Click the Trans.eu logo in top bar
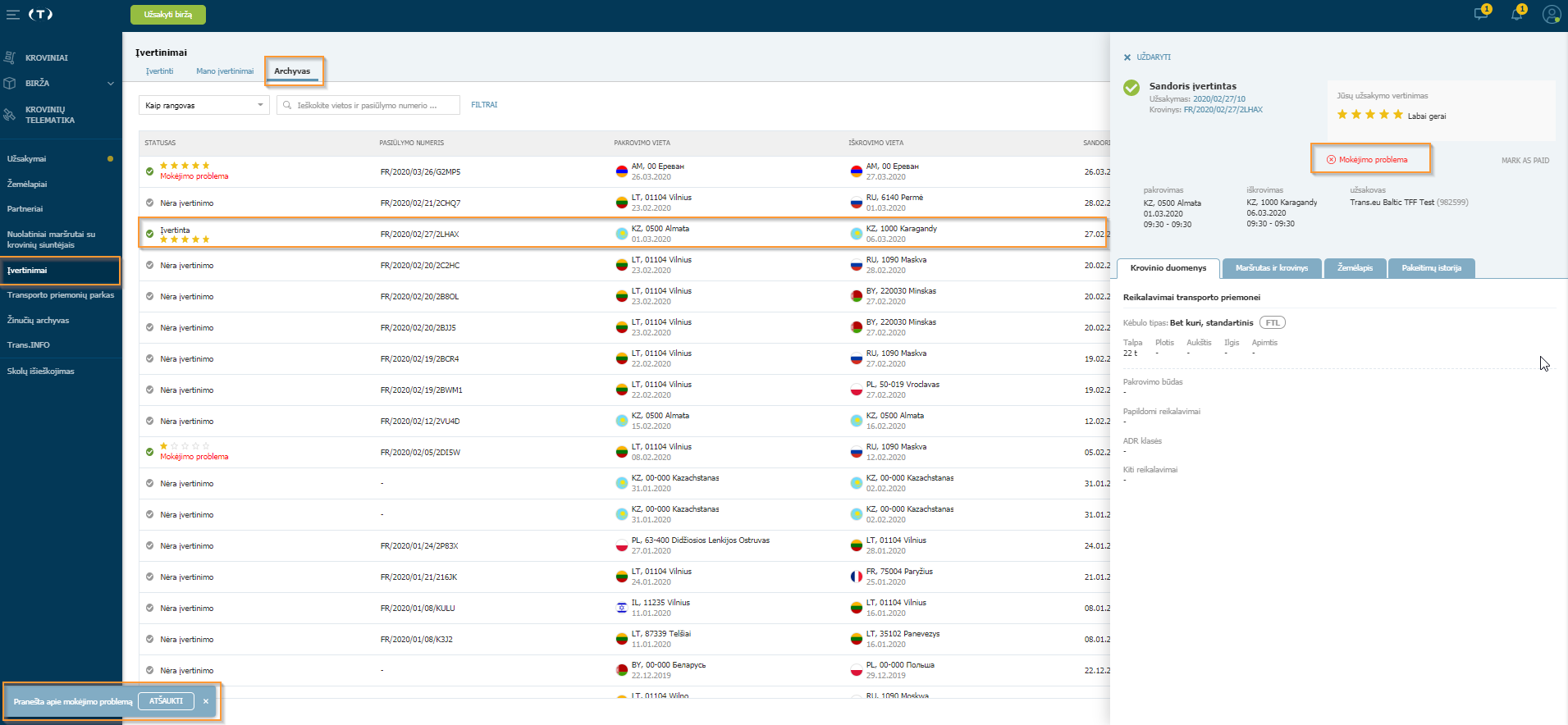Viewport: 1568px width, 725px height. pos(40,14)
